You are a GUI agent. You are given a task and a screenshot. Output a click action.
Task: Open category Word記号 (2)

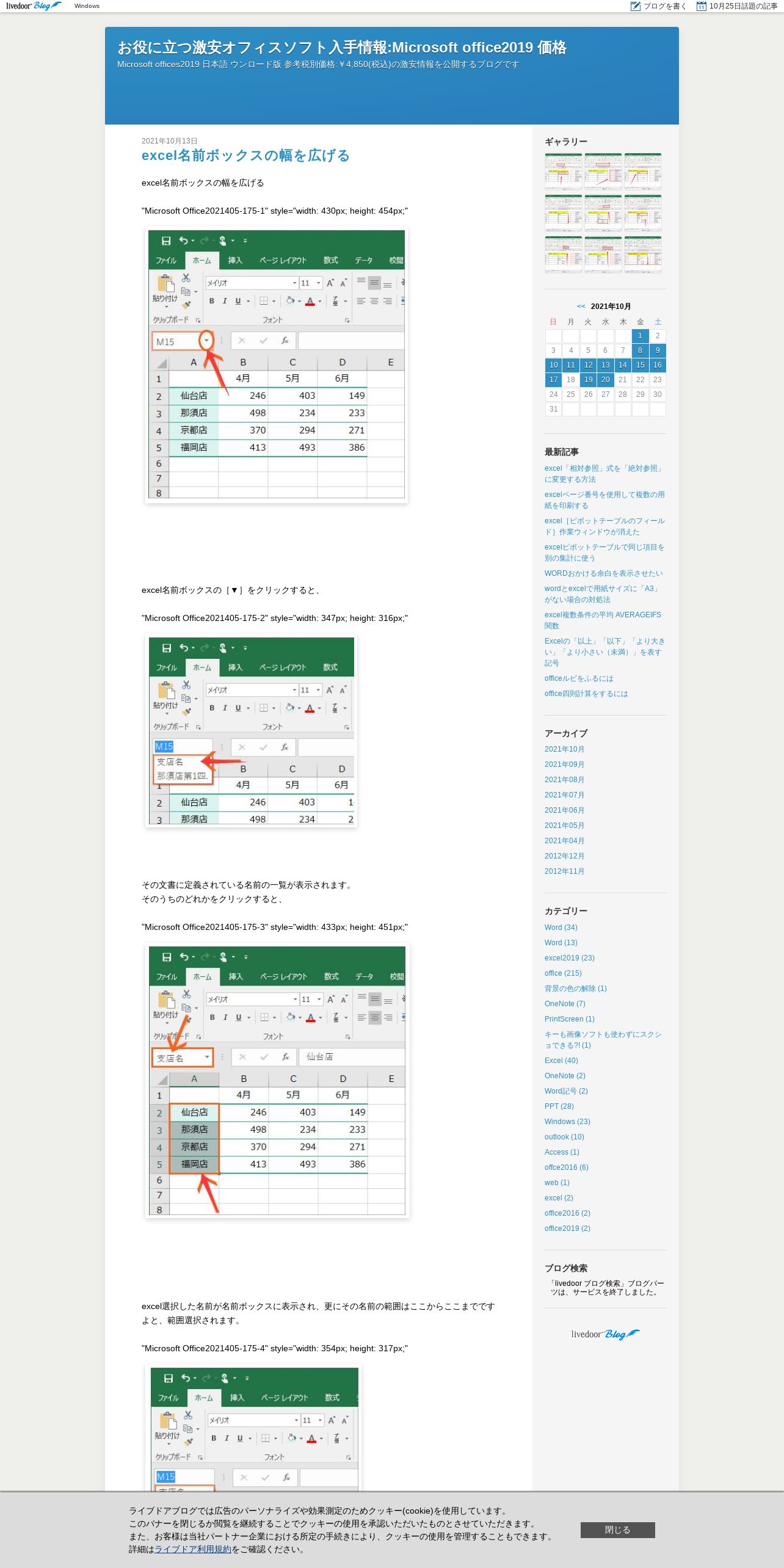click(x=566, y=1091)
